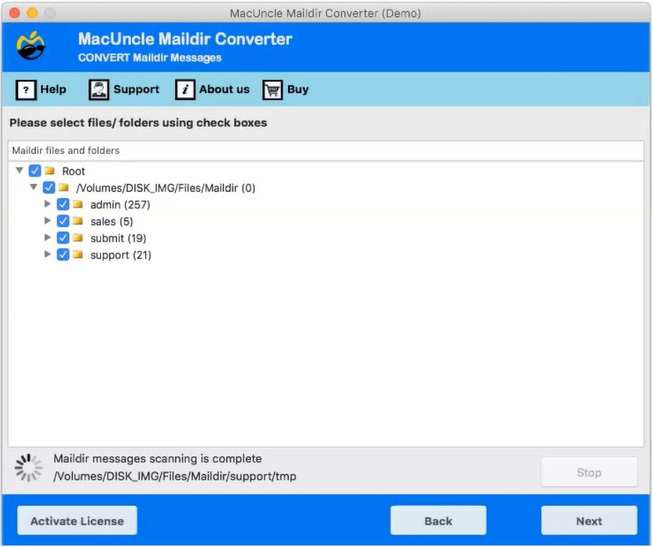This screenshot has height=547, width=653.
Task: Click the MacUncle logo icon in header
Action: pyautogui.click(x=30, y=46)
